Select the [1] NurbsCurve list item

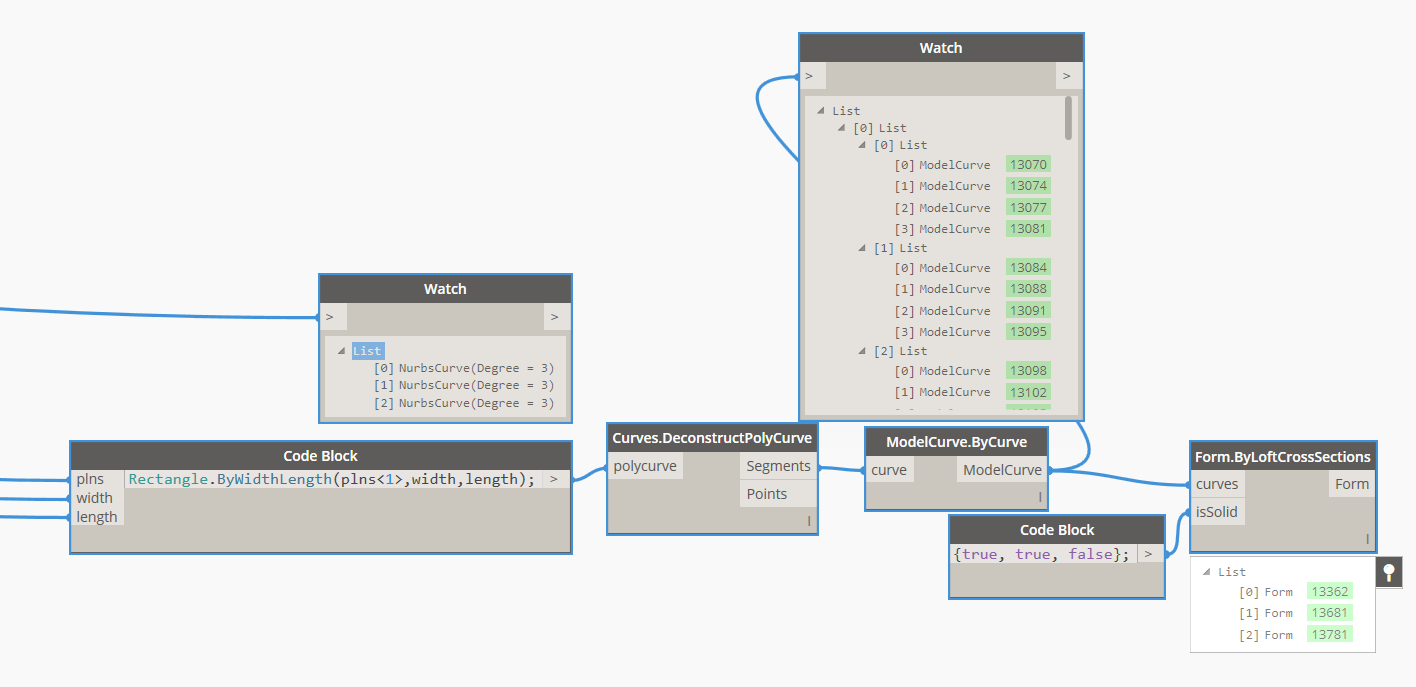tap(464, 385)
